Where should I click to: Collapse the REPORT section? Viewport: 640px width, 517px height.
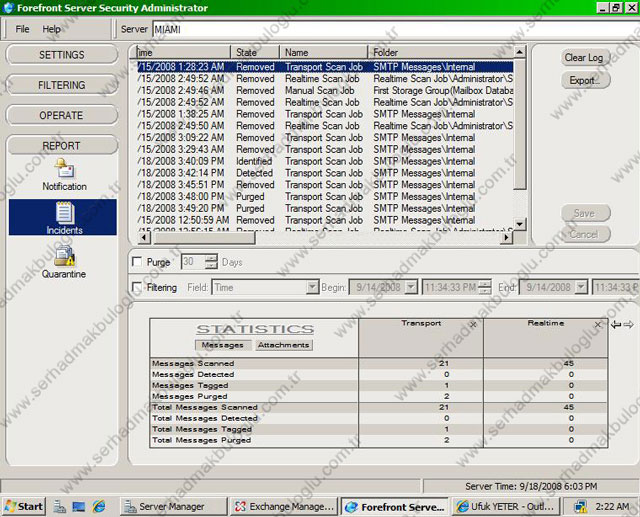pos(62,146)
